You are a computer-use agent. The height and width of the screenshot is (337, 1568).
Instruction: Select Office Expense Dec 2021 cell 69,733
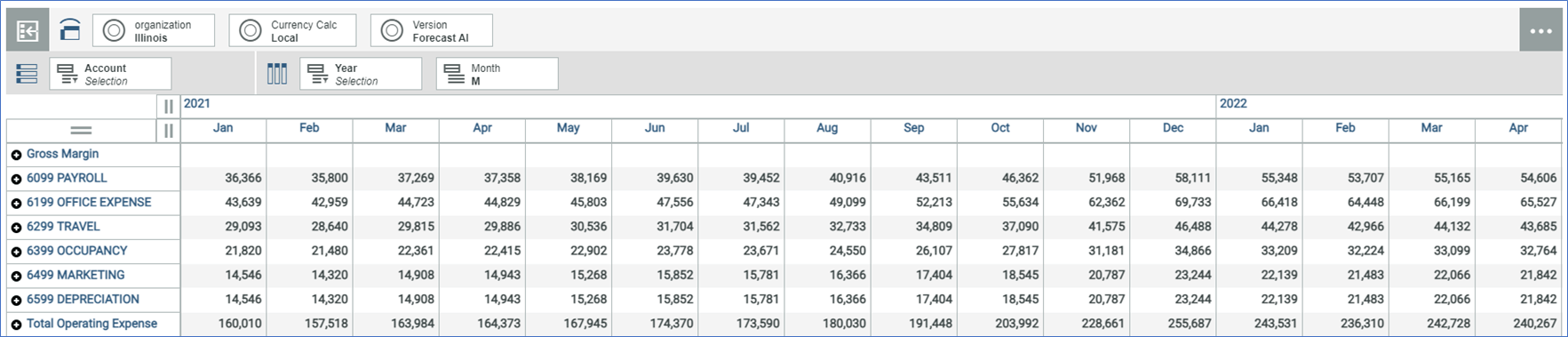[1173, 203]
